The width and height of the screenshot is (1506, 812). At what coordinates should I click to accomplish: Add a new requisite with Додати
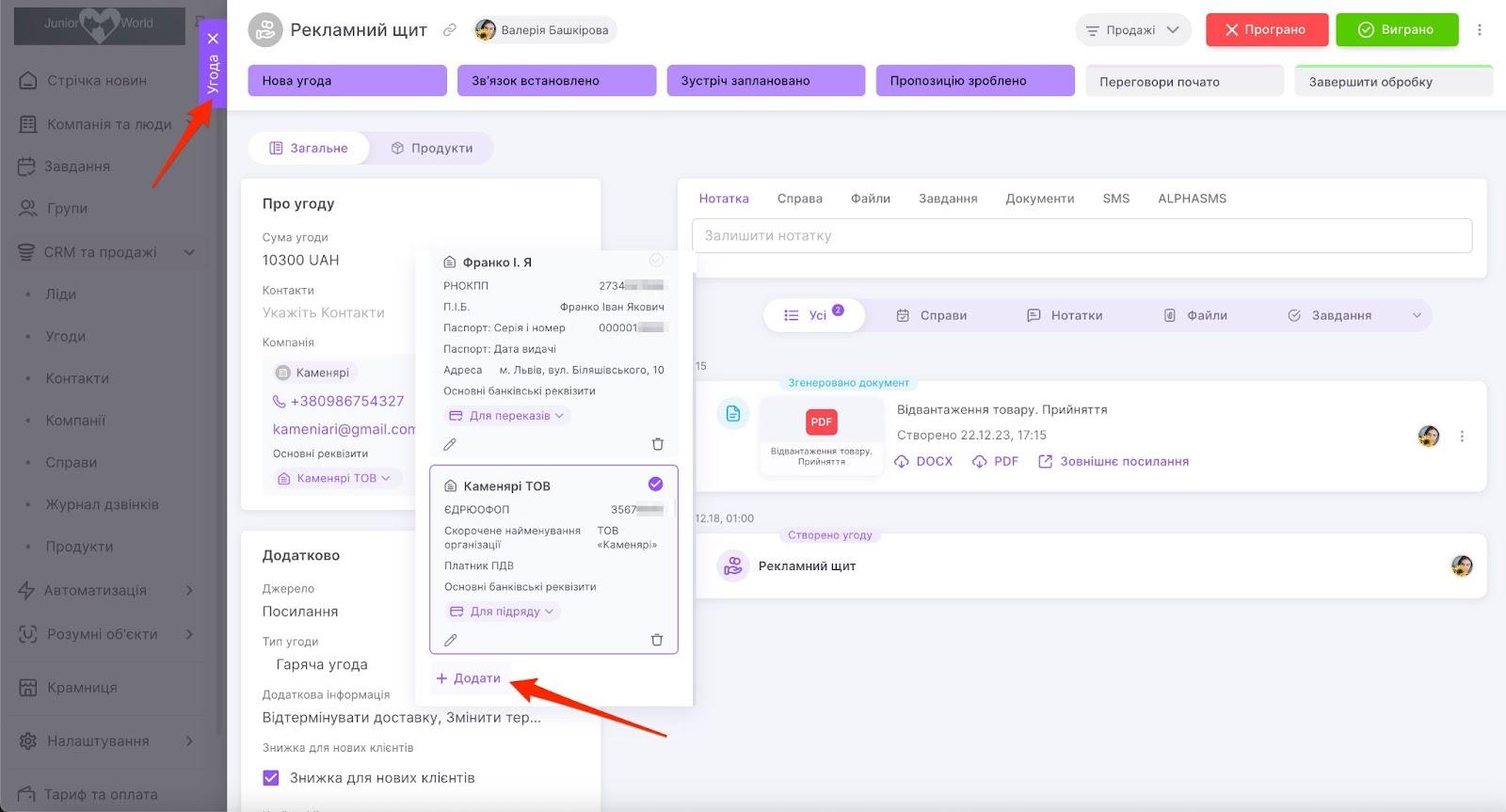(x=469, y=678)
